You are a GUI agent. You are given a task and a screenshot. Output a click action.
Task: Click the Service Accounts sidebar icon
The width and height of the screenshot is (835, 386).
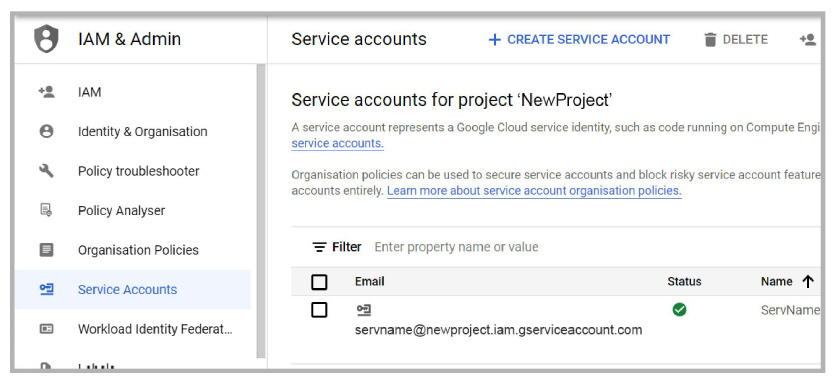point(46,289)
